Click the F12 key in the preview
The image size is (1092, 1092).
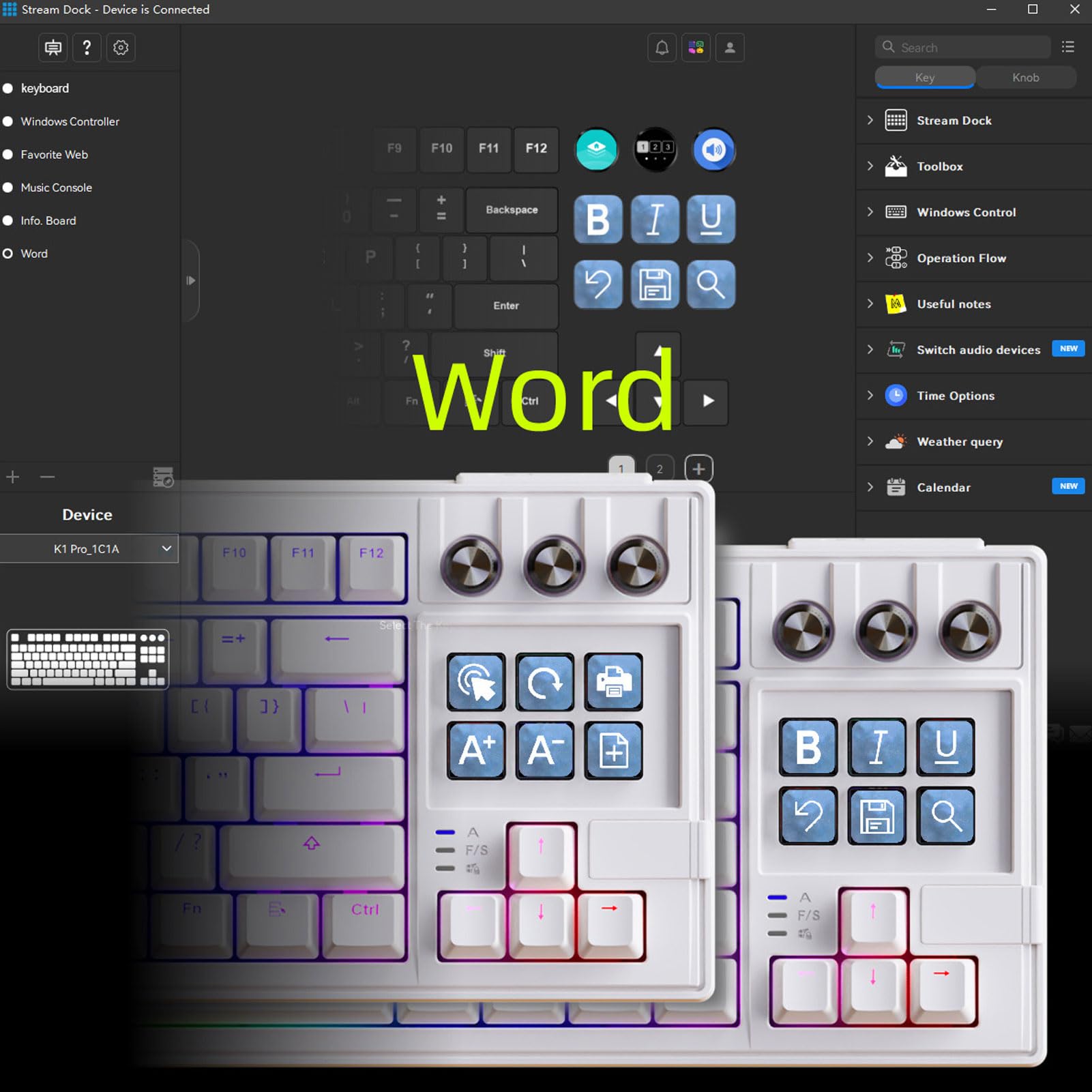[536, 149]
